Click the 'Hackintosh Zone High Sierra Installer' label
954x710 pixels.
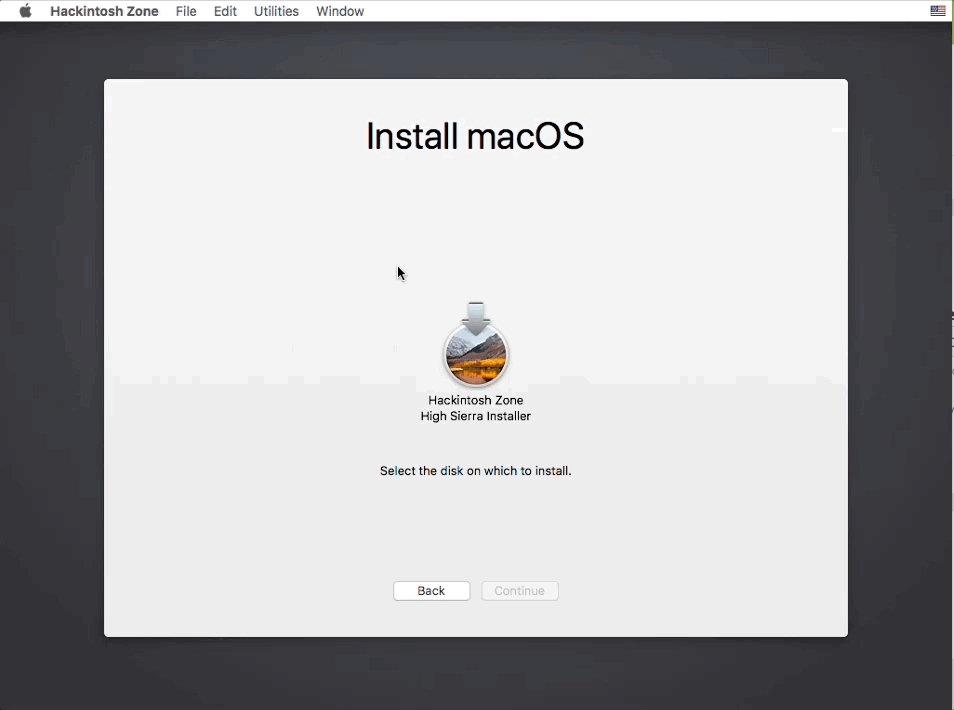pos(476,408)
